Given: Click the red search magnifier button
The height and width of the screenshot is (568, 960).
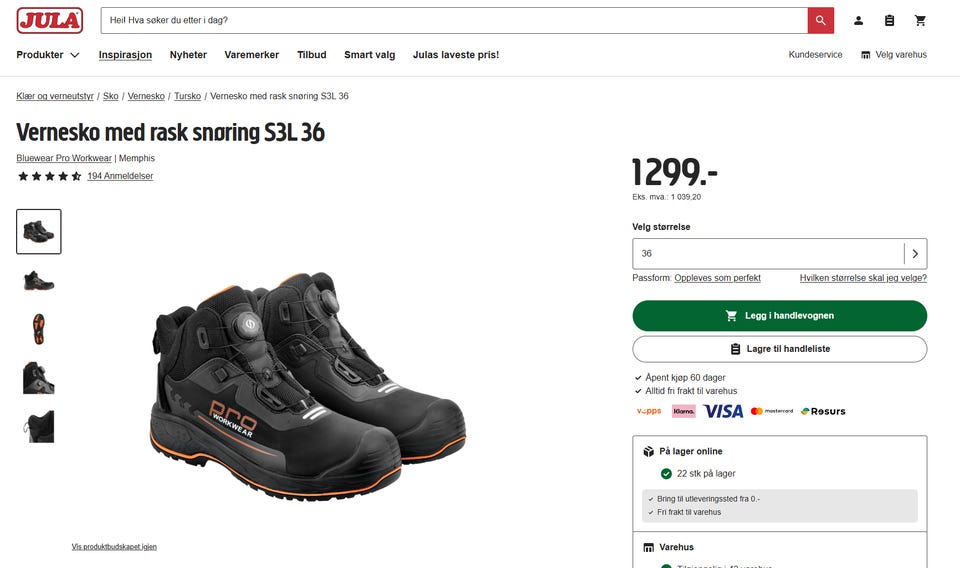Looking at the screenshot, I should [820, 20].
